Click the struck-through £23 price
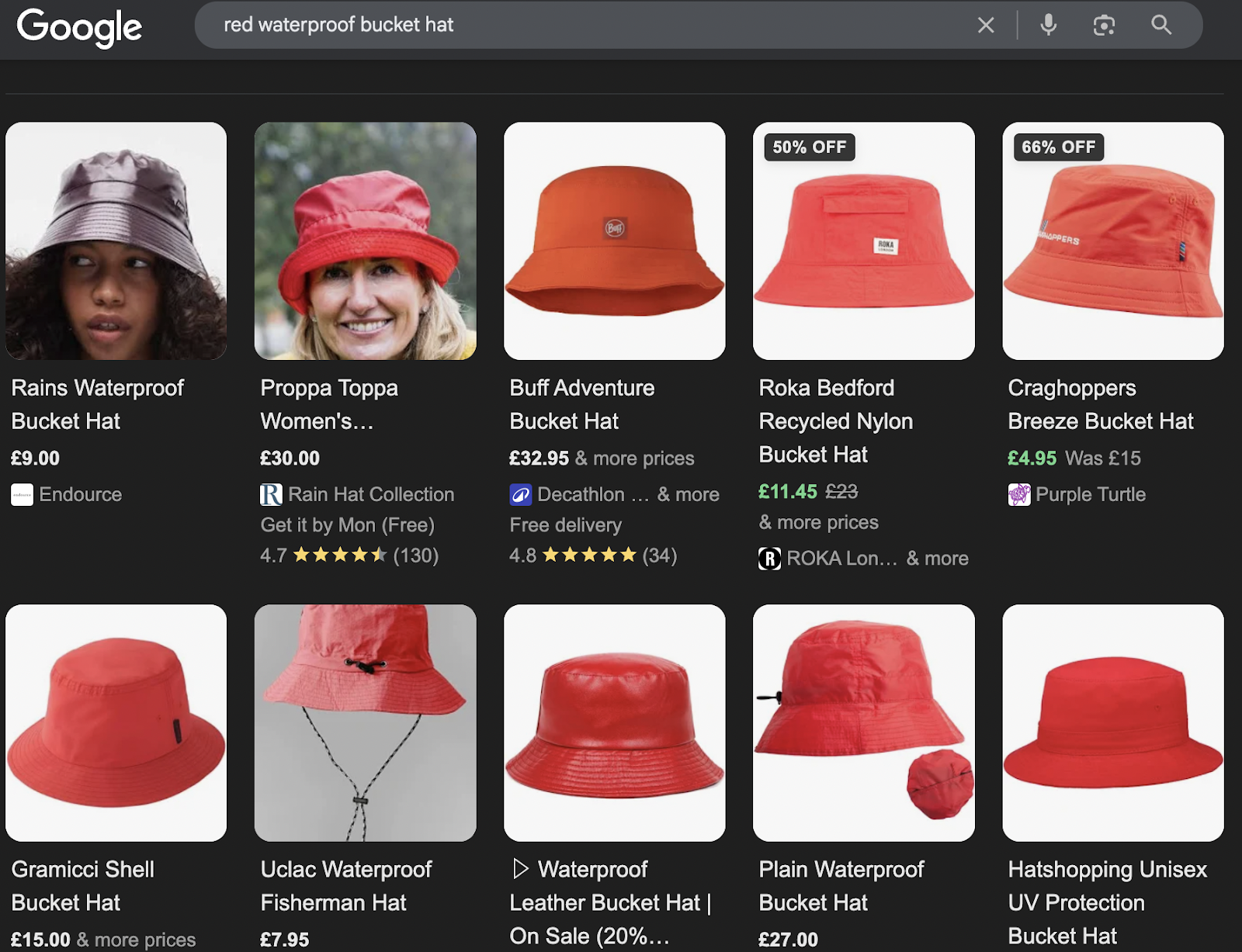1242x952 pixels. click(x=841, y=492)
